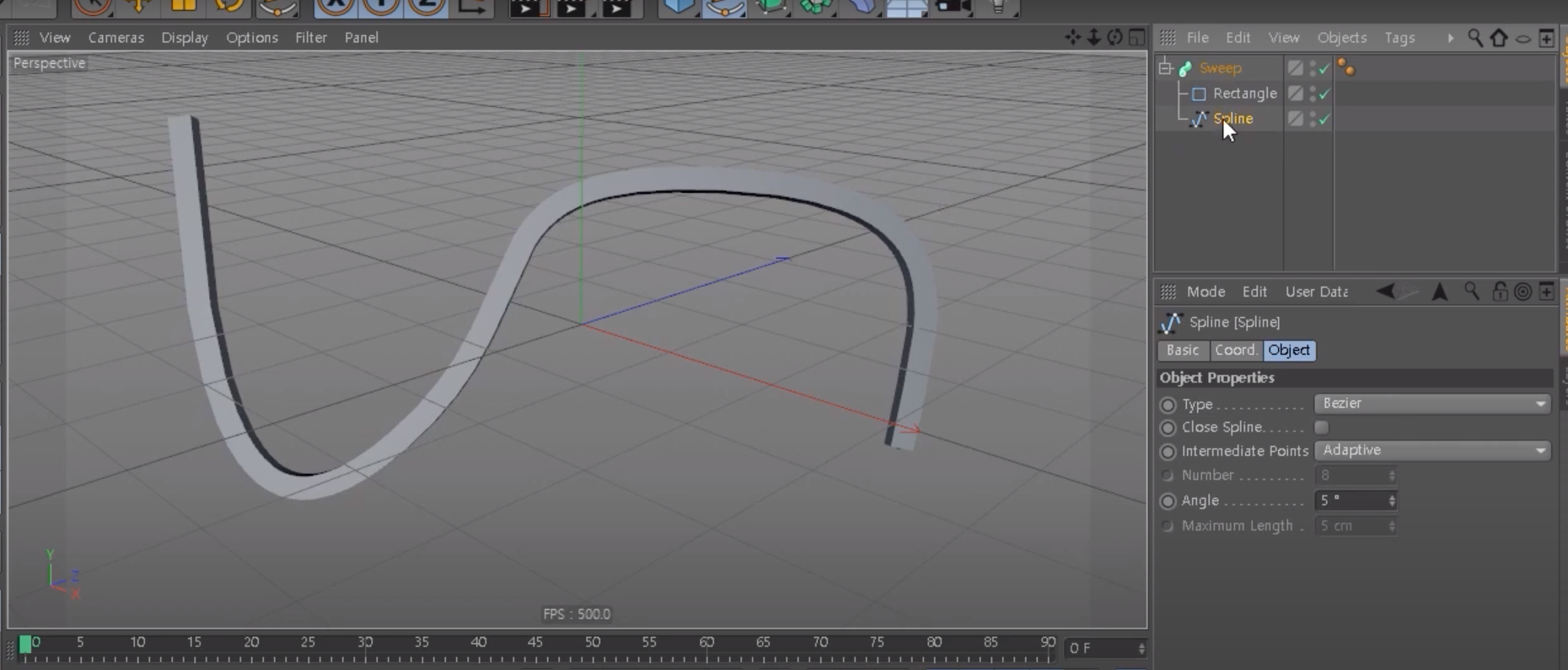
Task: Click the Cube primitive icon
Action: pos(678,7)
